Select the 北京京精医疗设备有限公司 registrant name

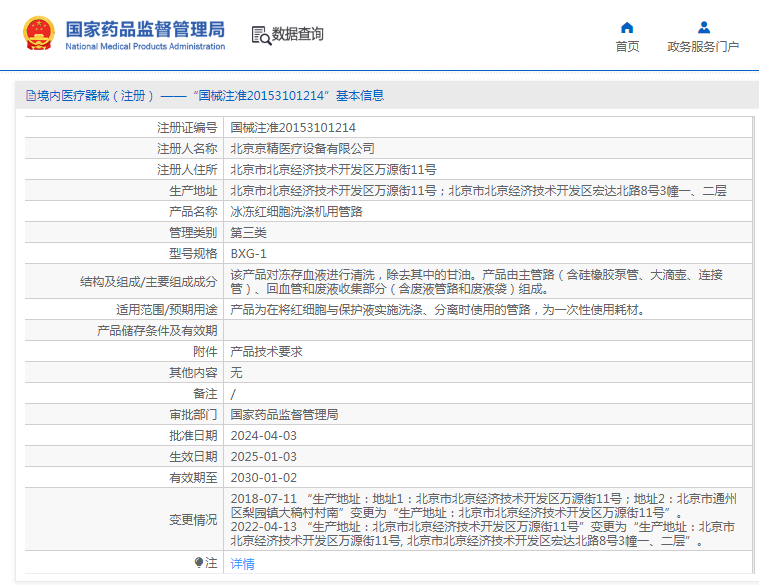tap(302, 149)
